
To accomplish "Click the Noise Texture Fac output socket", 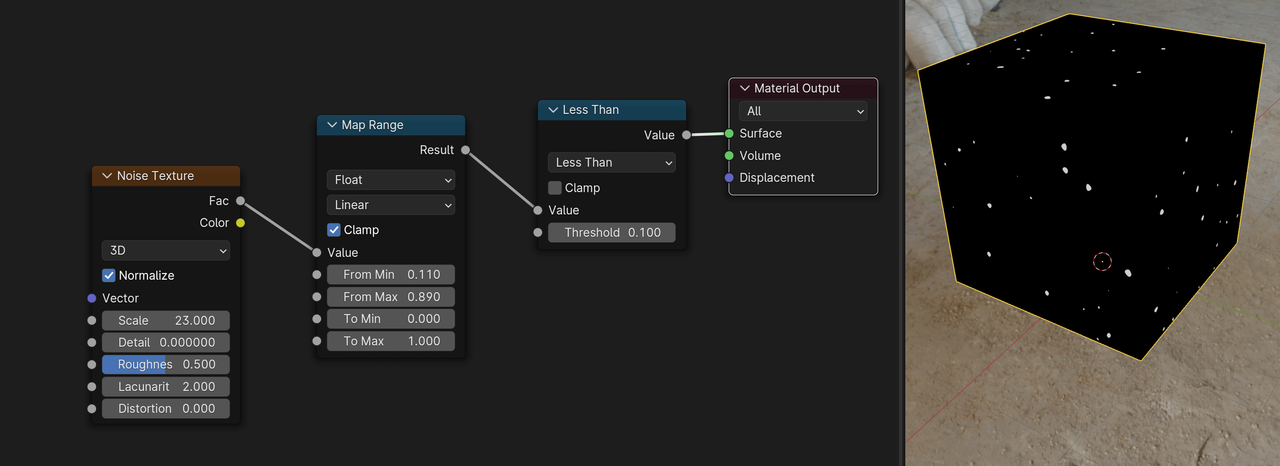I will [240, 201].
